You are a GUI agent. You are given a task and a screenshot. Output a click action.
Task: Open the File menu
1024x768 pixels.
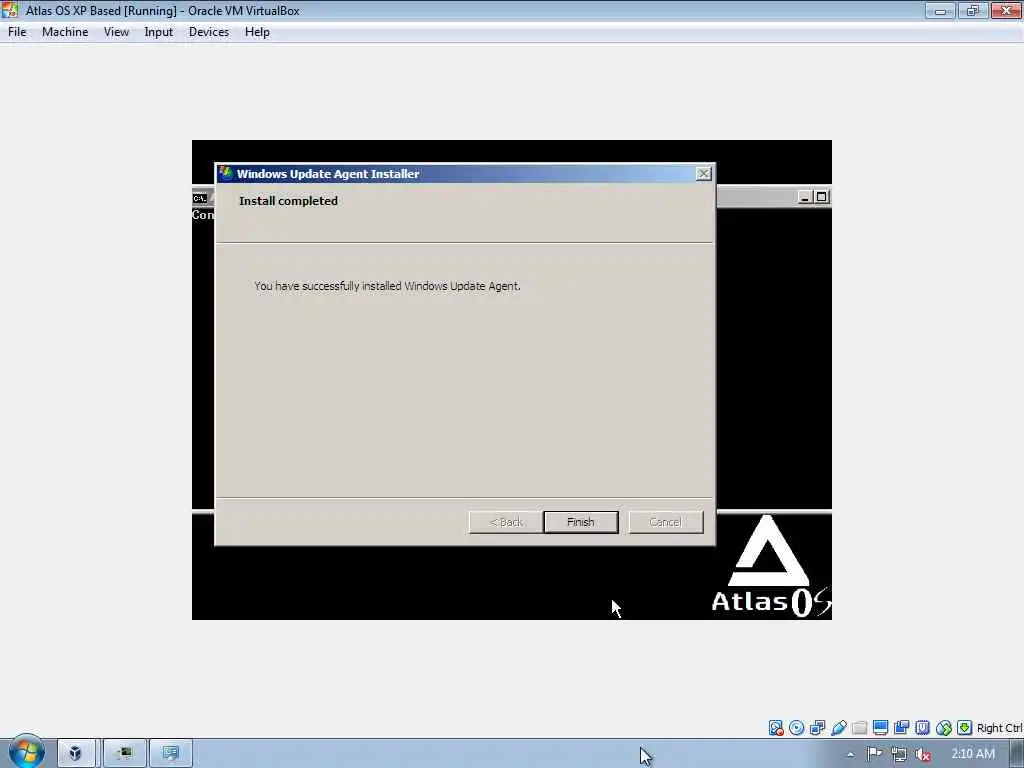[x=17, y=32]
